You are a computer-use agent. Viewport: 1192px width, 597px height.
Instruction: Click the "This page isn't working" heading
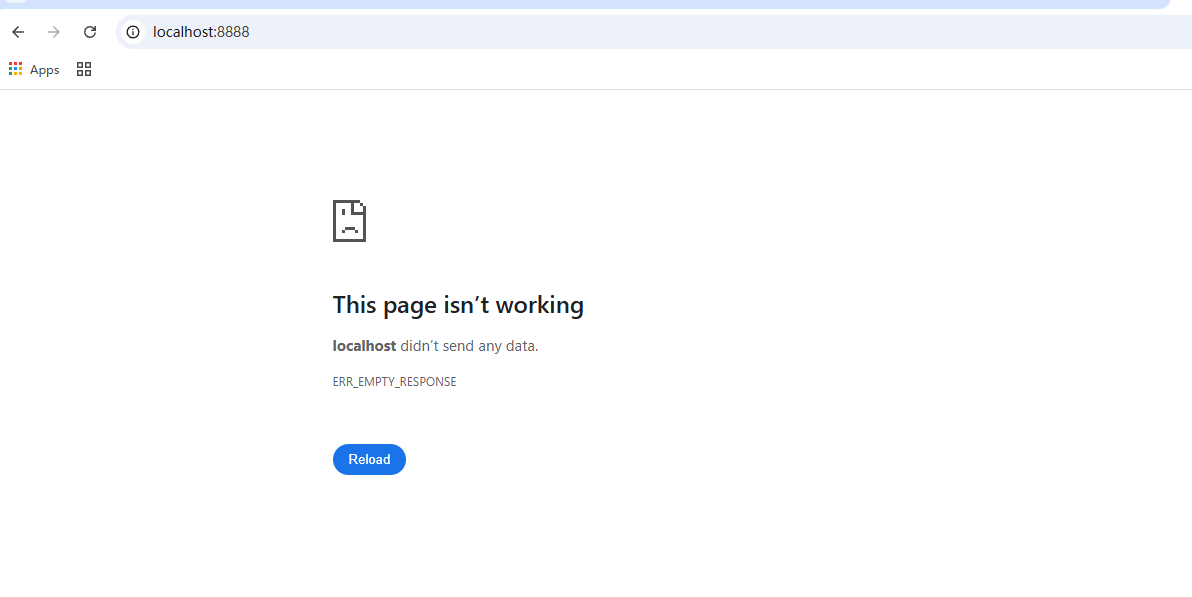click(x=458, y=305)
